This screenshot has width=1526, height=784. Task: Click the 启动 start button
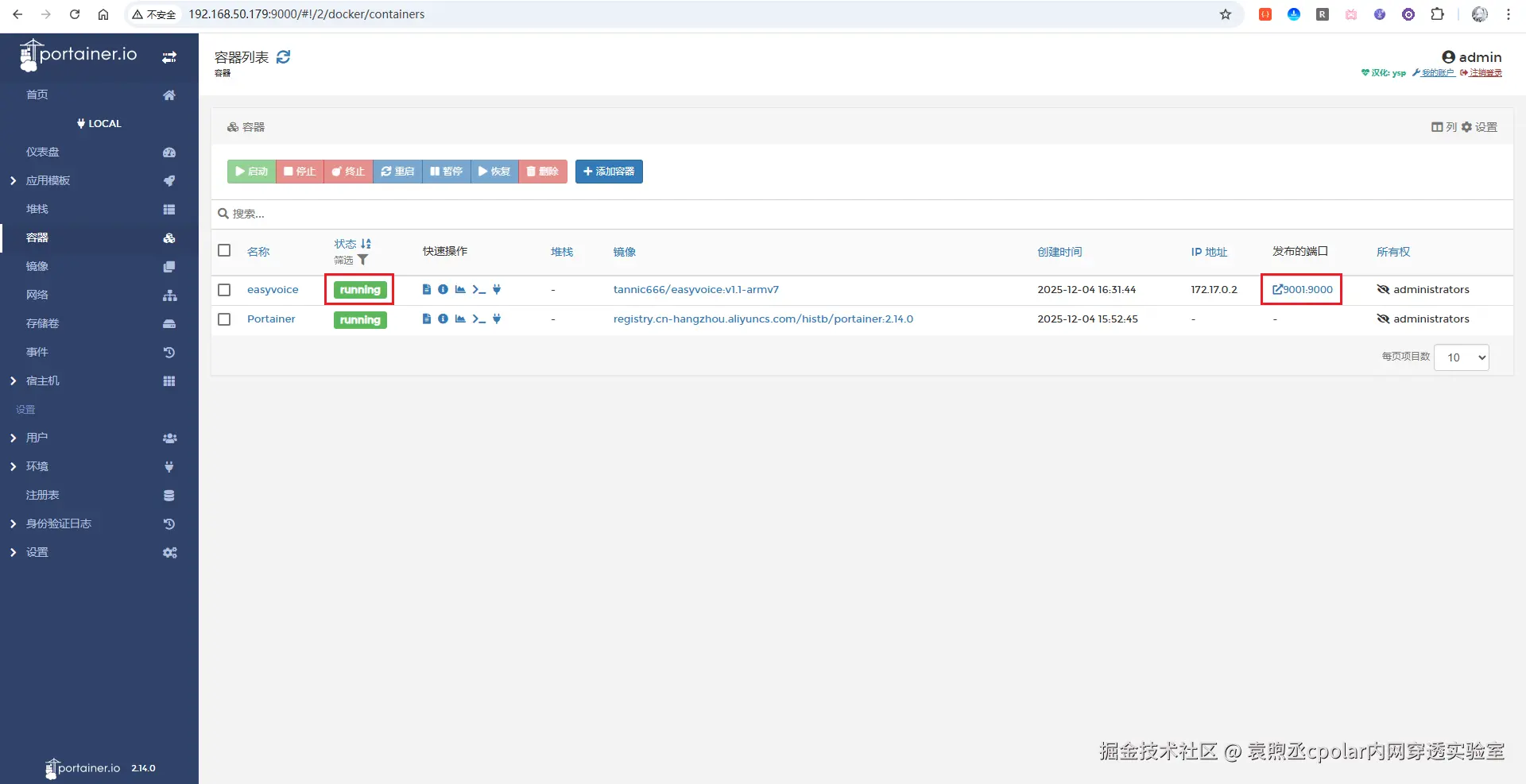[x=251, y=172]
